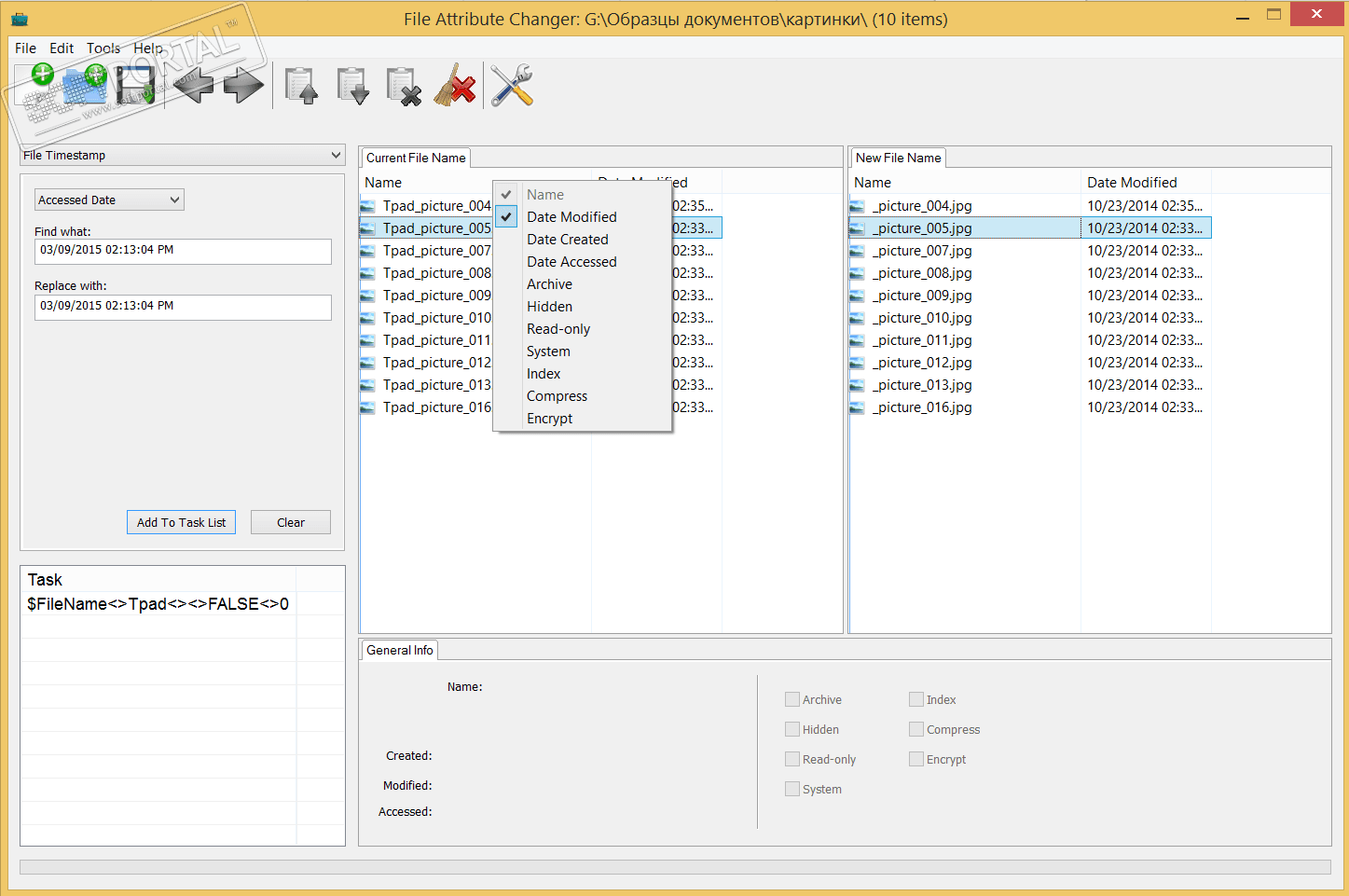Click the file icon beside _picture_004.jpg
1349x896 pixels.
tap(858, 206)
